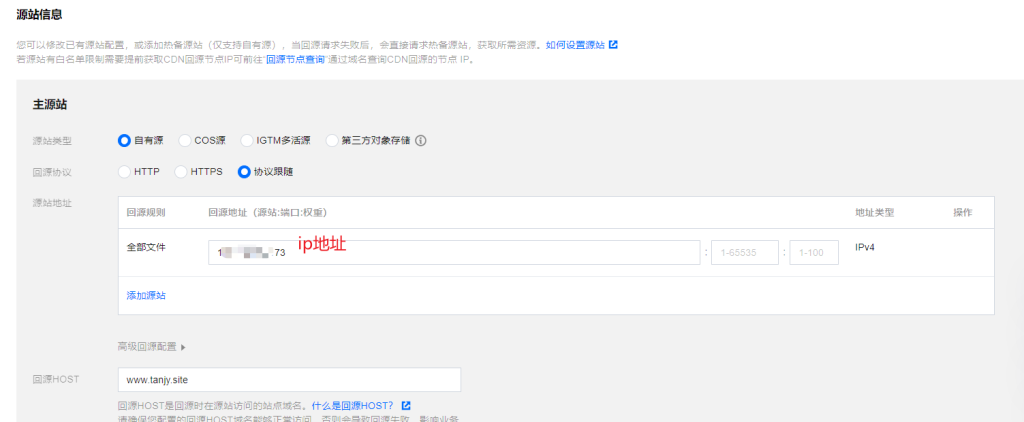This screenshot has width=1024, height=422.
Task: Open the 什么是回源HOST? help link
Action: (352, 406)
